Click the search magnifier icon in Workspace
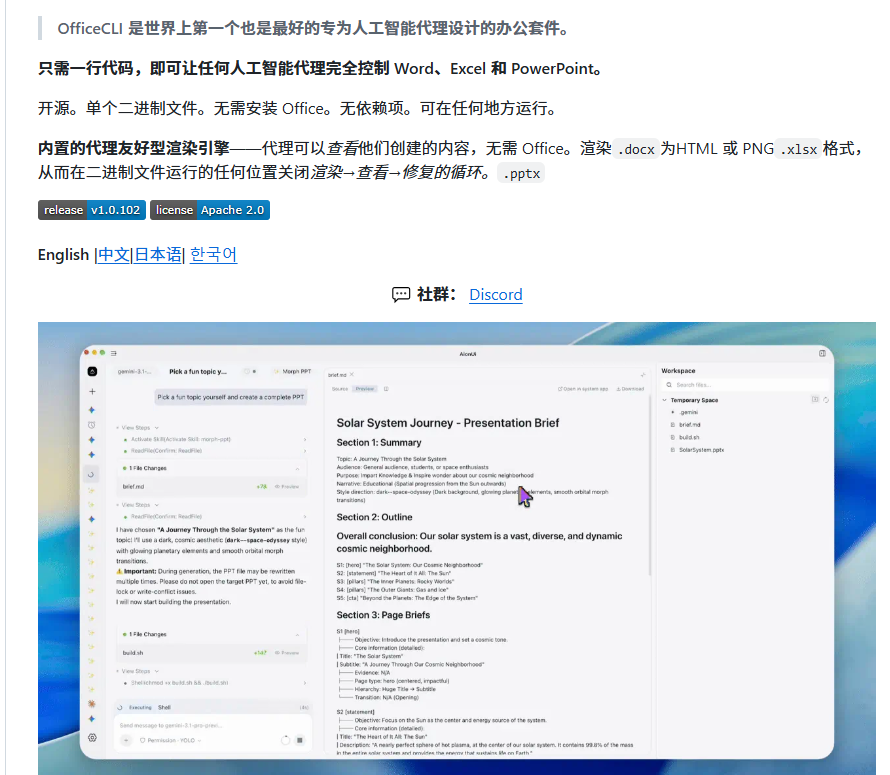The width and height of the screenshot is (890, 775). [x=669, y=385]
